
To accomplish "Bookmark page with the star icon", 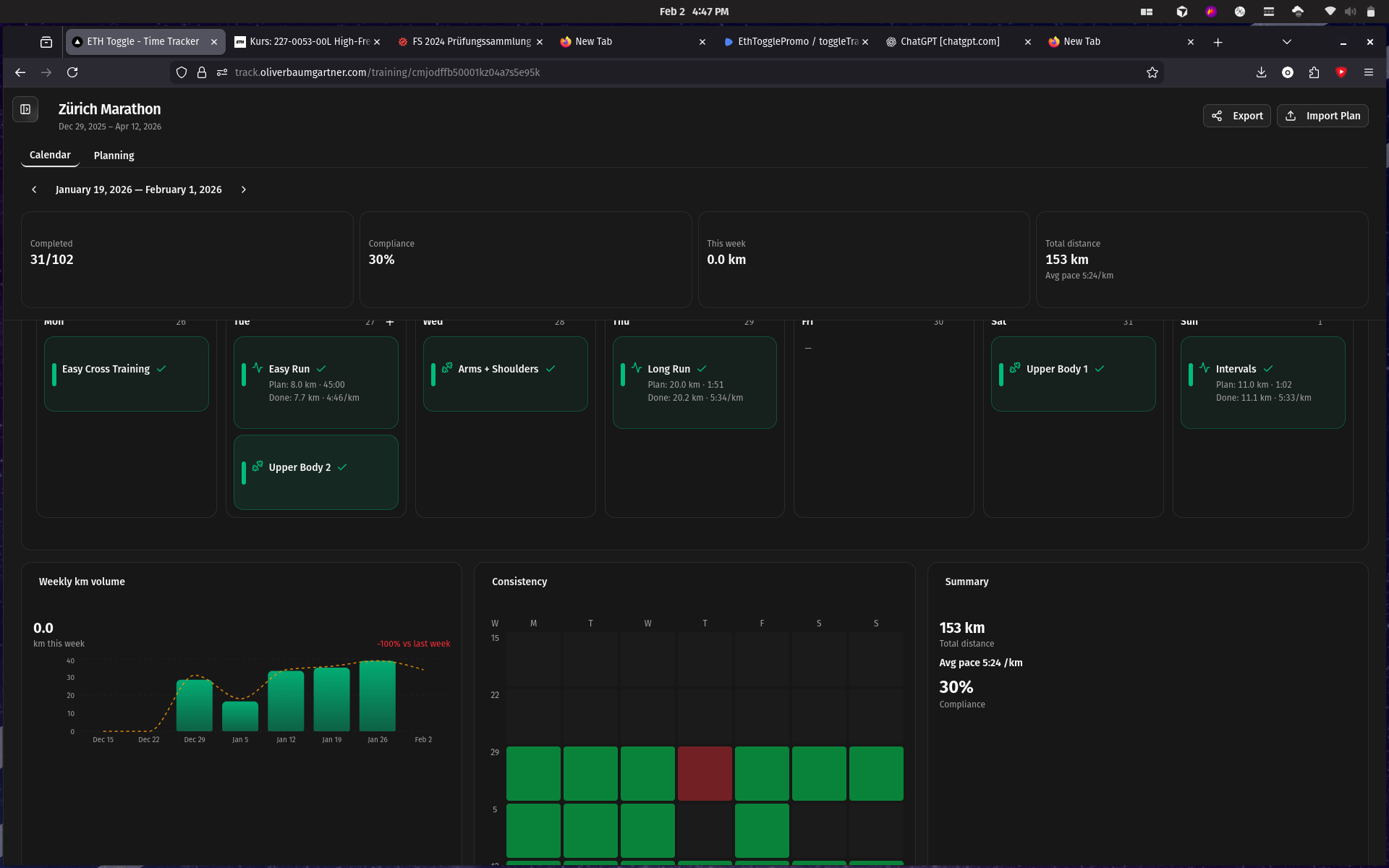I will [1152, 72].
